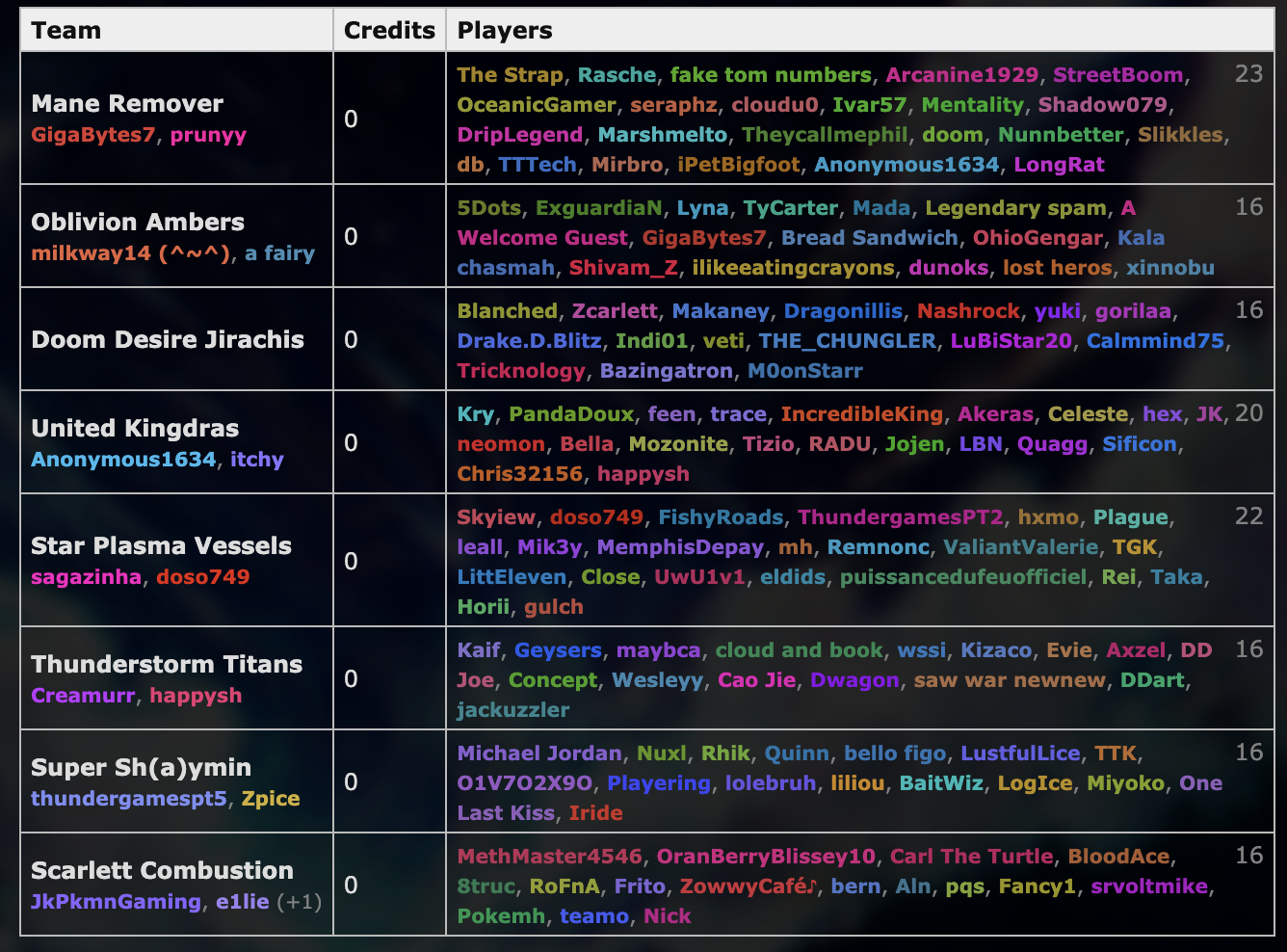
Task: Click player IncredibleKing on United Kingdras
Action: (x=861, y=414)
